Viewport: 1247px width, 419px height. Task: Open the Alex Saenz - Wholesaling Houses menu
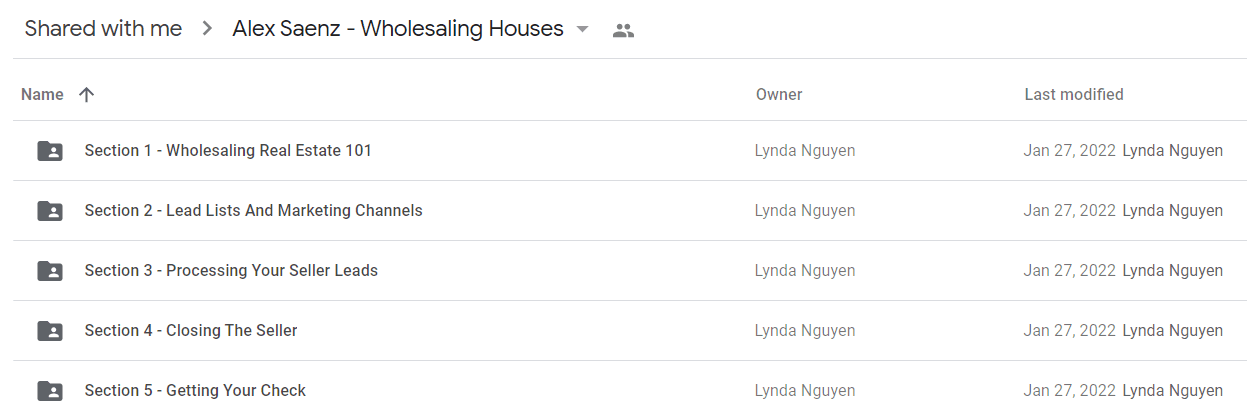pos(398,29)
